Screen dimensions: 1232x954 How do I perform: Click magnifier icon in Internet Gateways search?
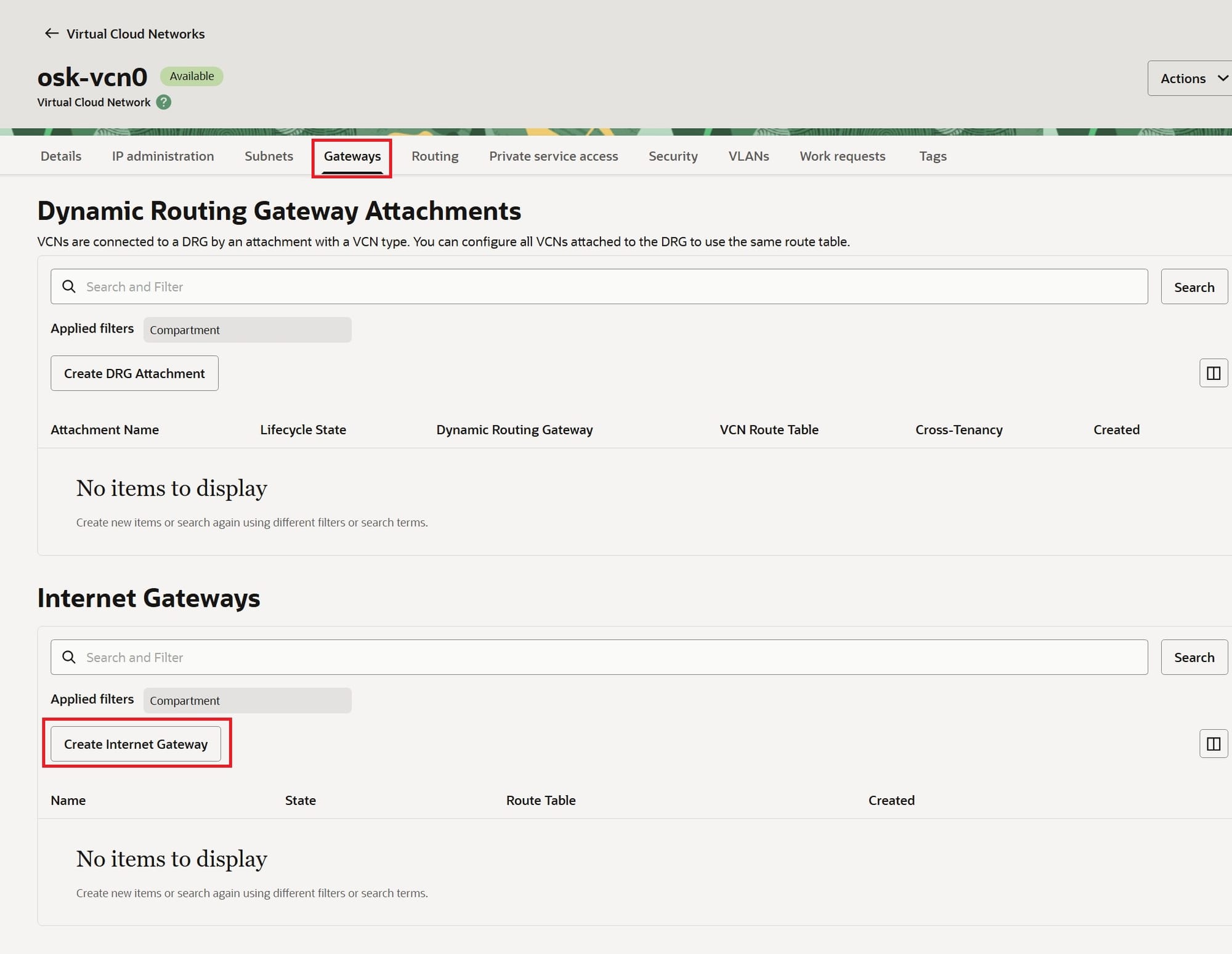69,657
